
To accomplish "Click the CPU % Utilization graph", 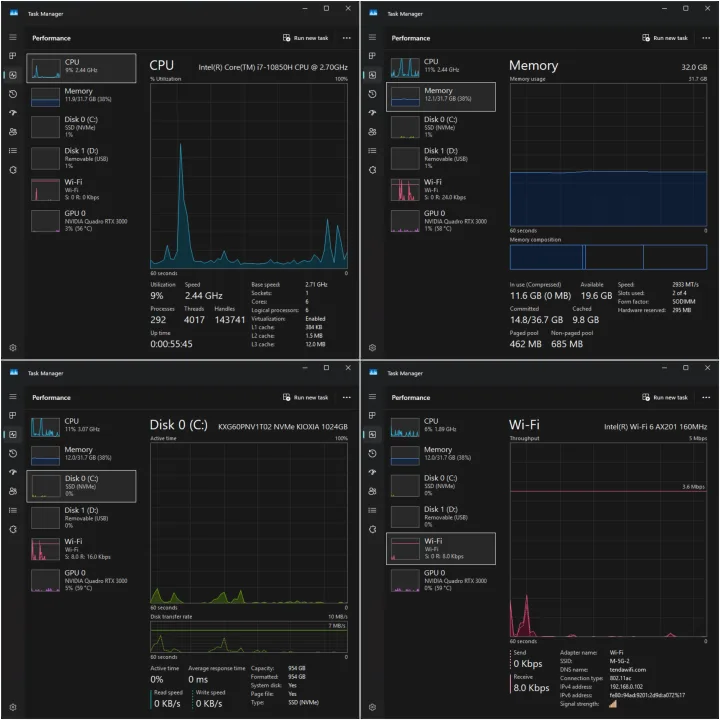I will [249, 176].
